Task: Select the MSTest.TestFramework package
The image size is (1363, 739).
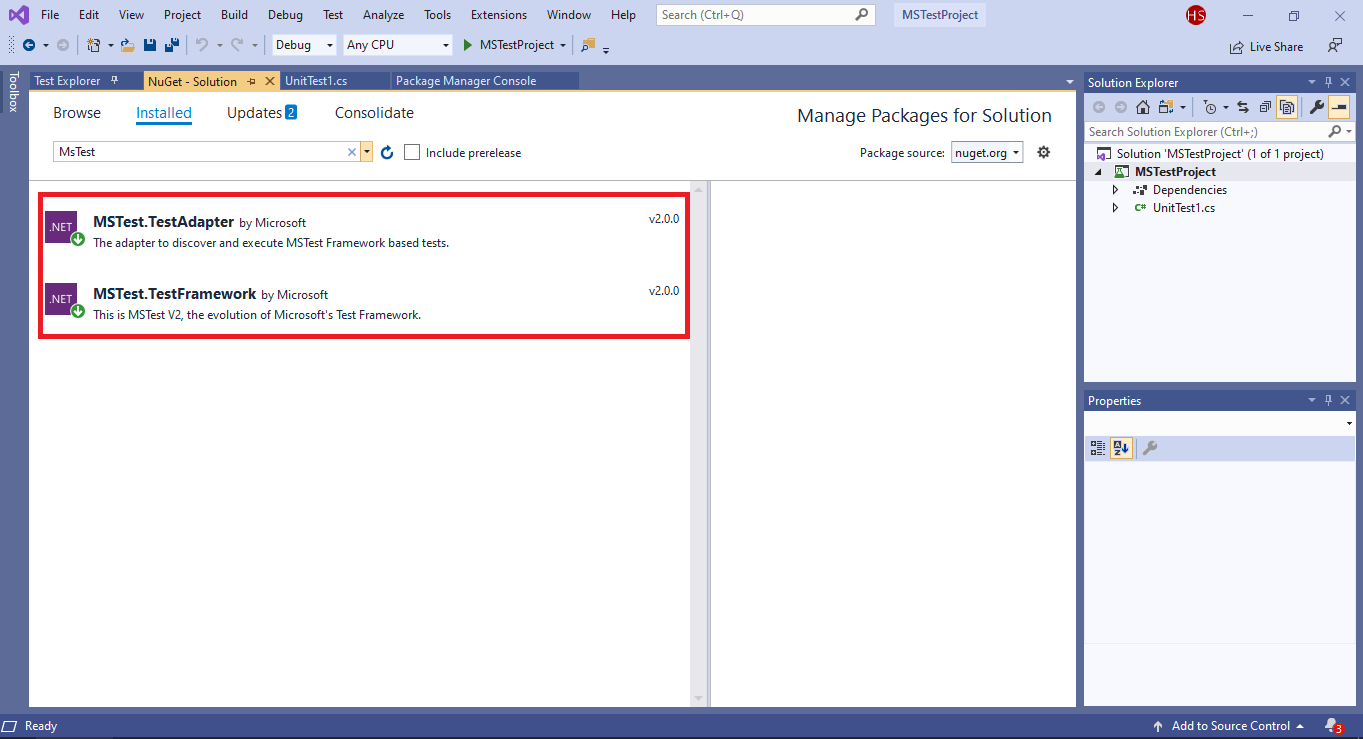Action: pos(363,301)
